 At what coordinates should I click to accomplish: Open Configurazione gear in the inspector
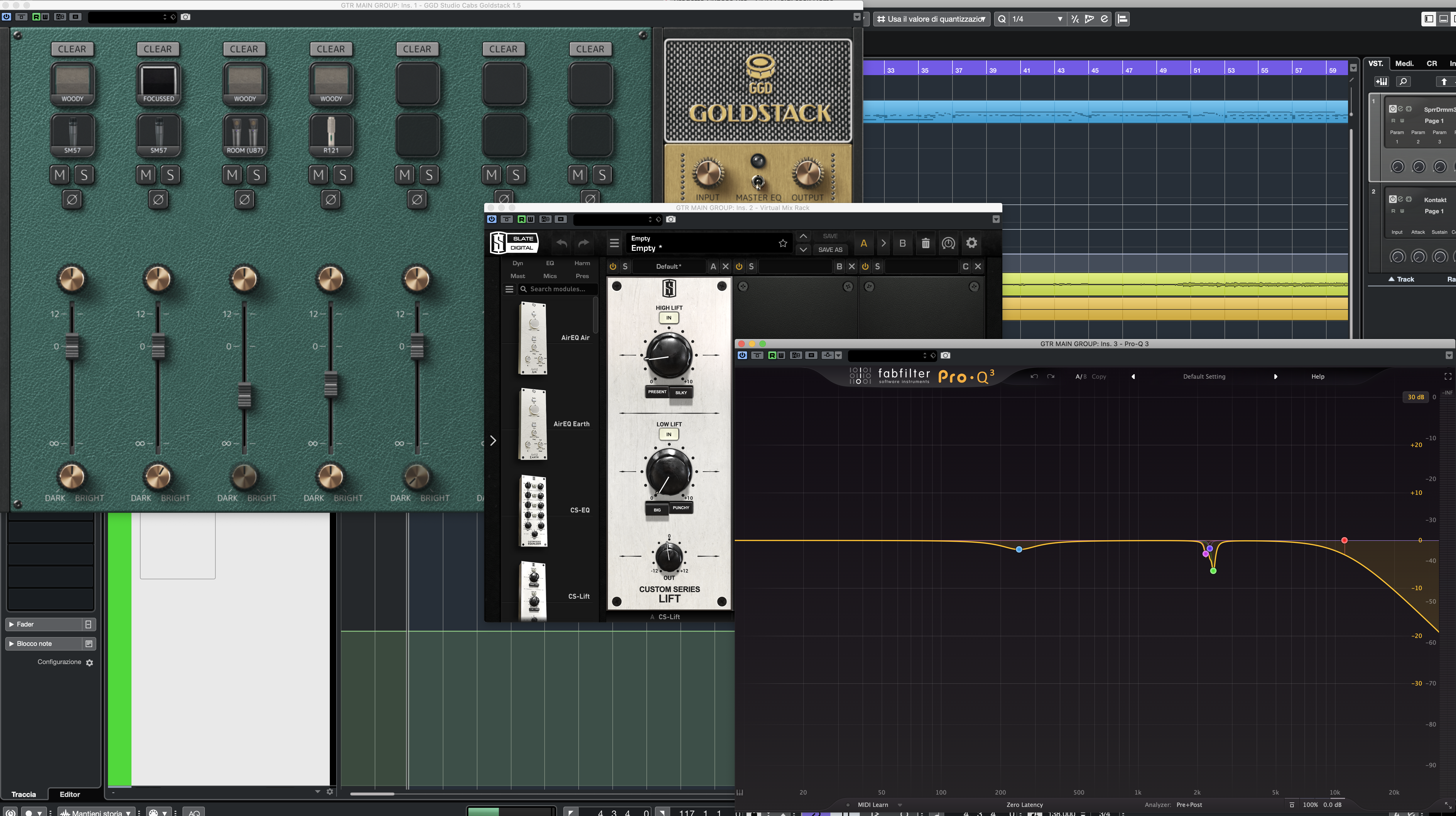[x=89, y=663]
